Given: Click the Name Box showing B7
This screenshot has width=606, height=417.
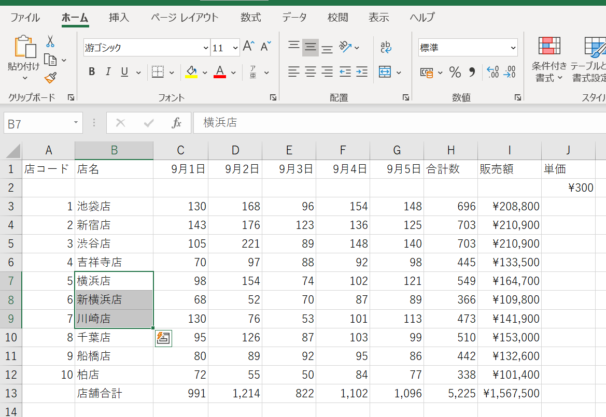Looking at the screenshot, I should click(x=37, y=124).
